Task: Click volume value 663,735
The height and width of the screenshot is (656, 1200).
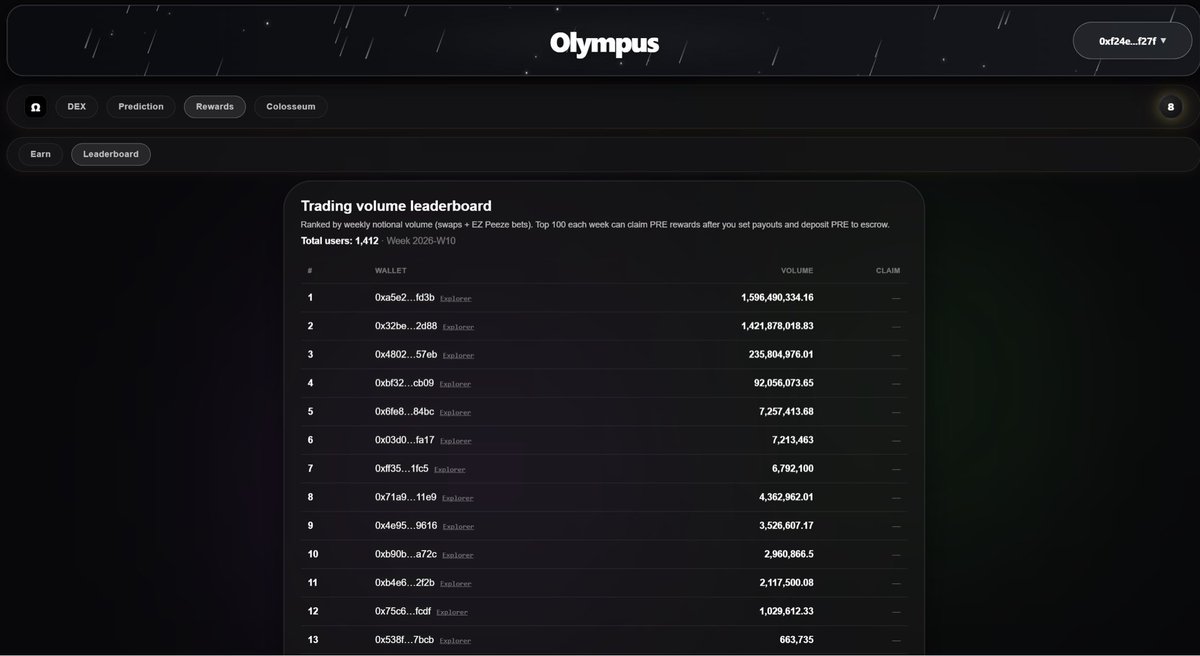Action: coord(797,639)
